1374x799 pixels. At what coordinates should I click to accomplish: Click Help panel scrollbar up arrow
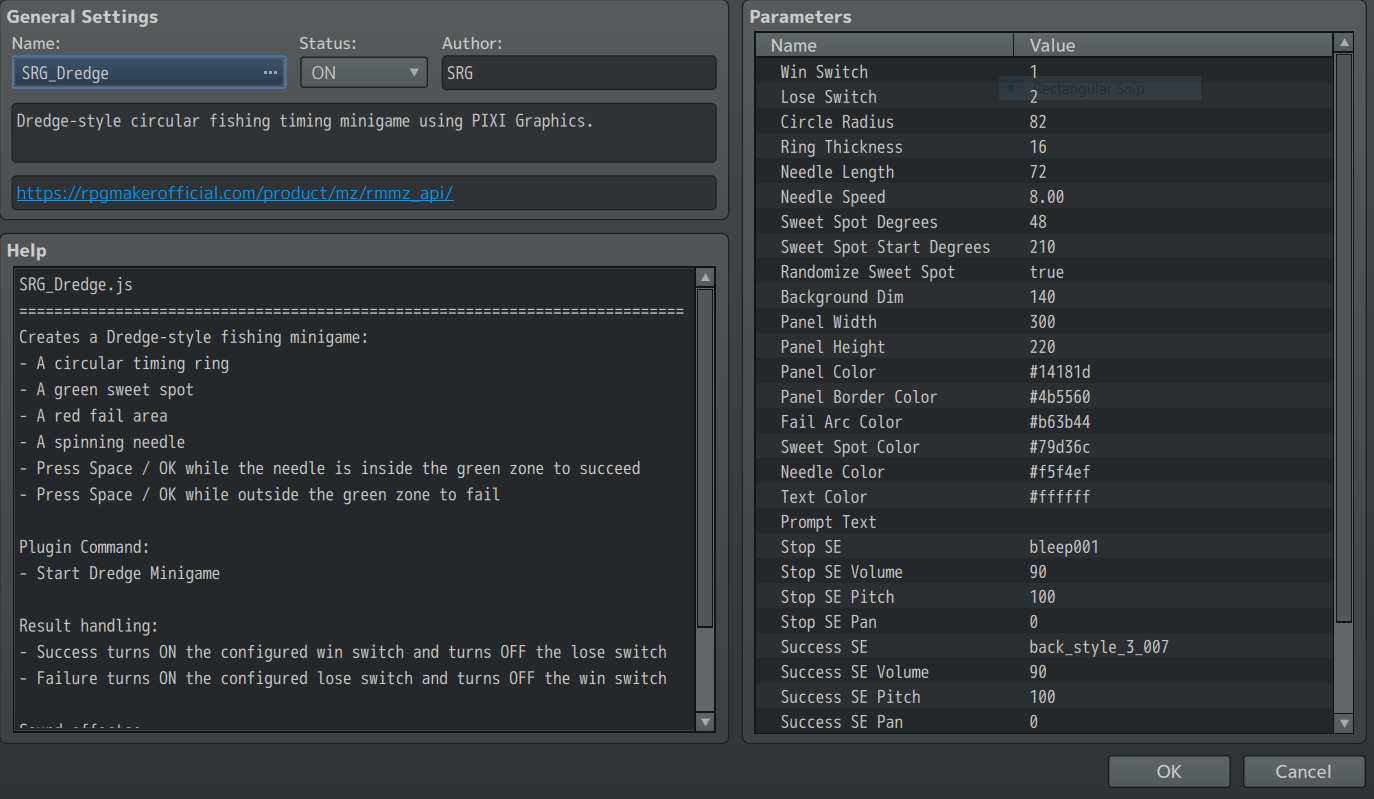click(x=705, y=278)
